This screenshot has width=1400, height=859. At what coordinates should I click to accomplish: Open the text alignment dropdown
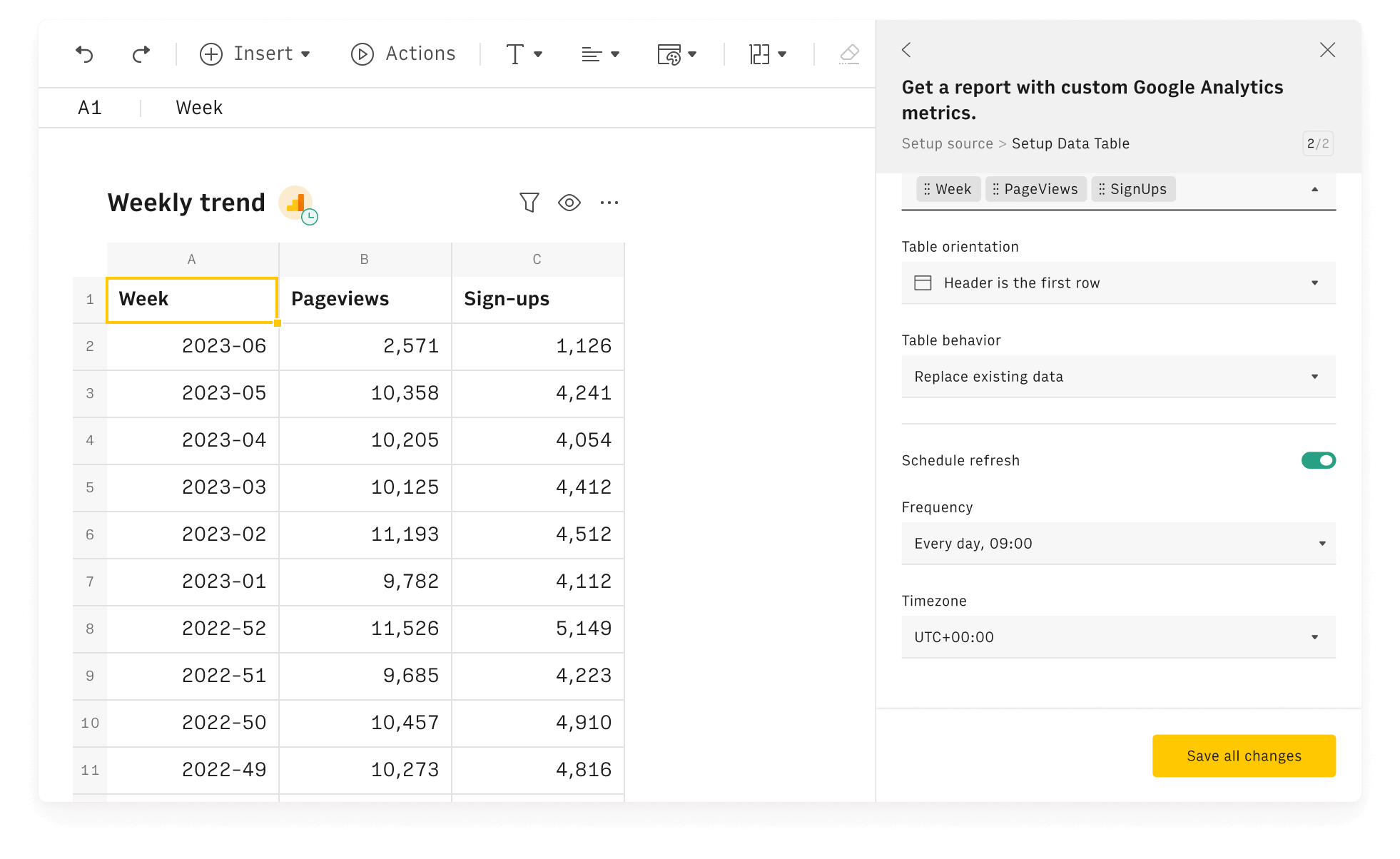coord(600,54)
